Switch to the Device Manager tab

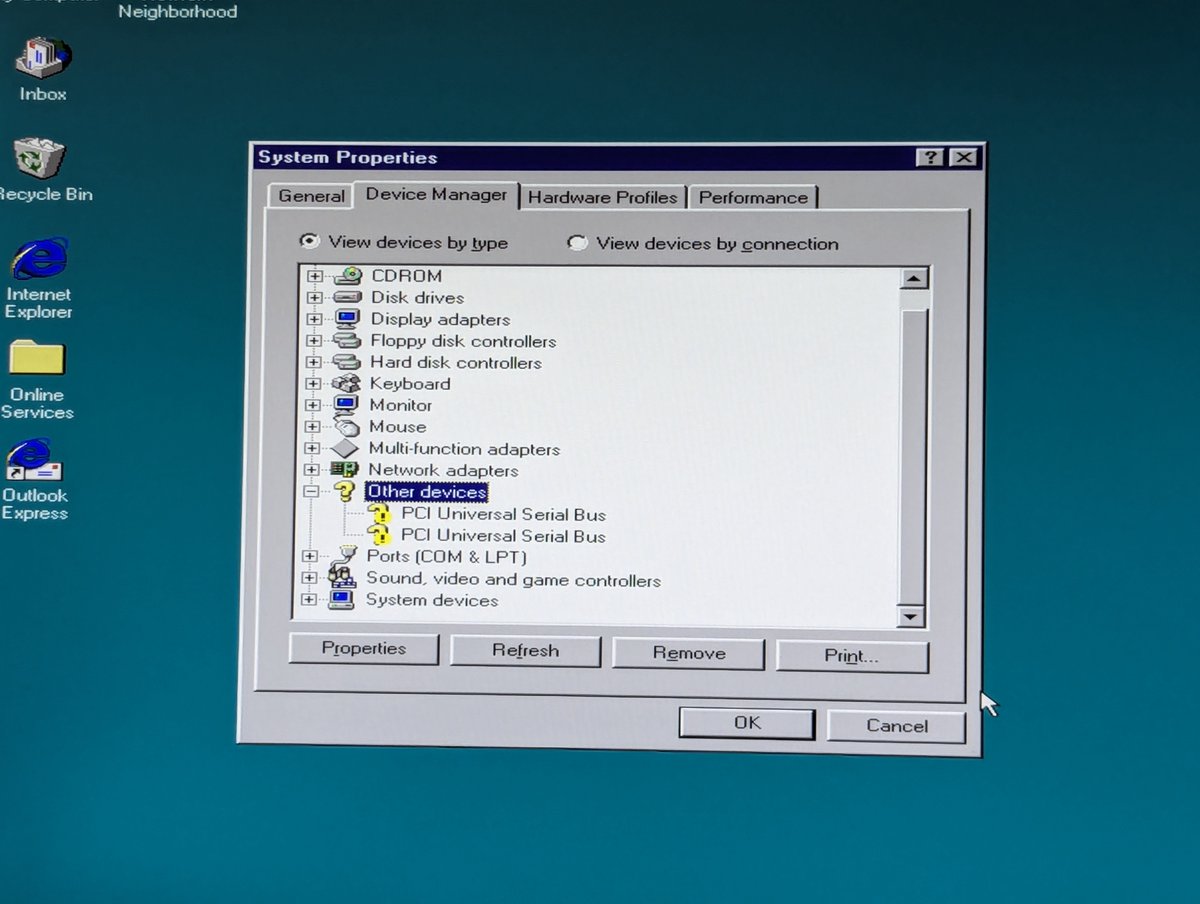(436, 194)
